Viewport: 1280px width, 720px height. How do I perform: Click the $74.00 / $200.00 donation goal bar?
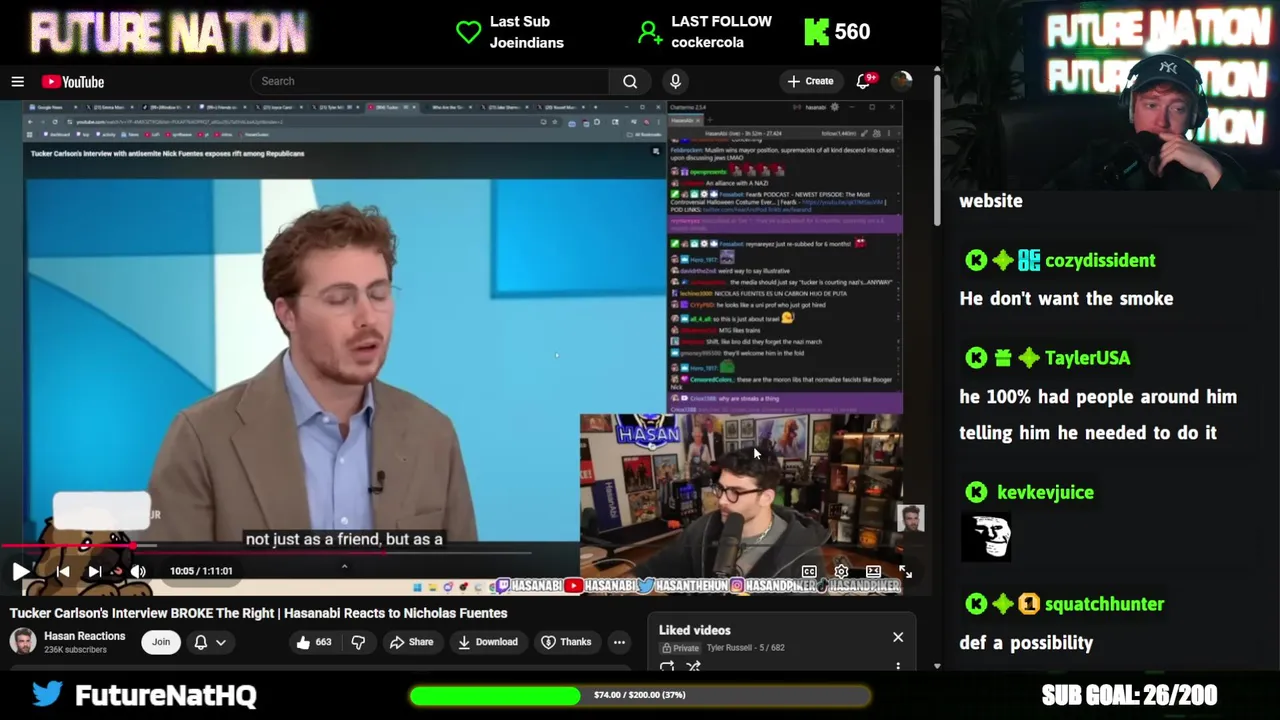tap(640, 695)
